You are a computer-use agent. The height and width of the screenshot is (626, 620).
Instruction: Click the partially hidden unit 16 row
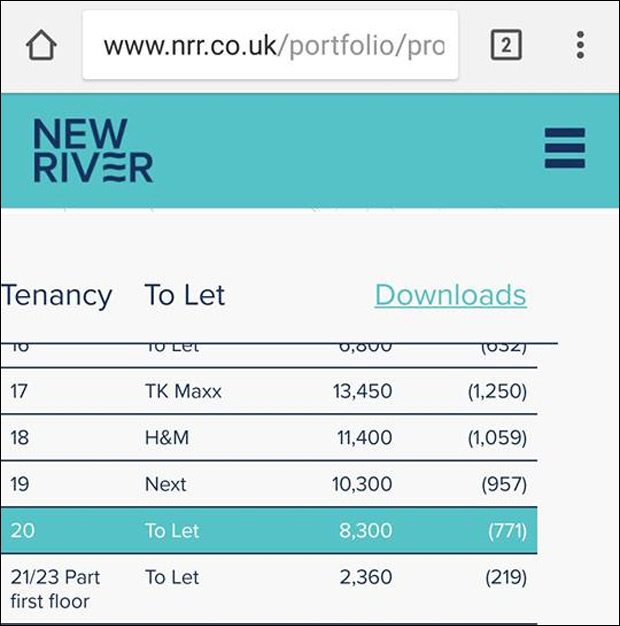click(269, 355)
